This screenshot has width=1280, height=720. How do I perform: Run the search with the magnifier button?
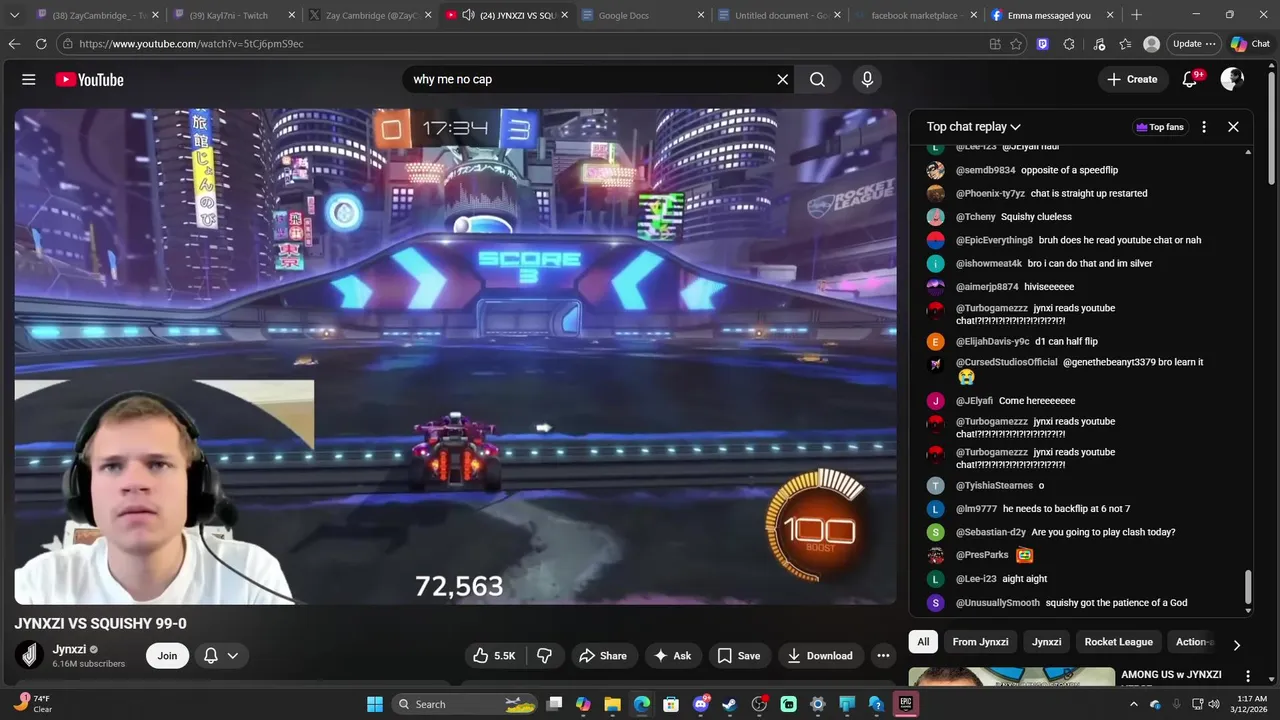(817, 79)
